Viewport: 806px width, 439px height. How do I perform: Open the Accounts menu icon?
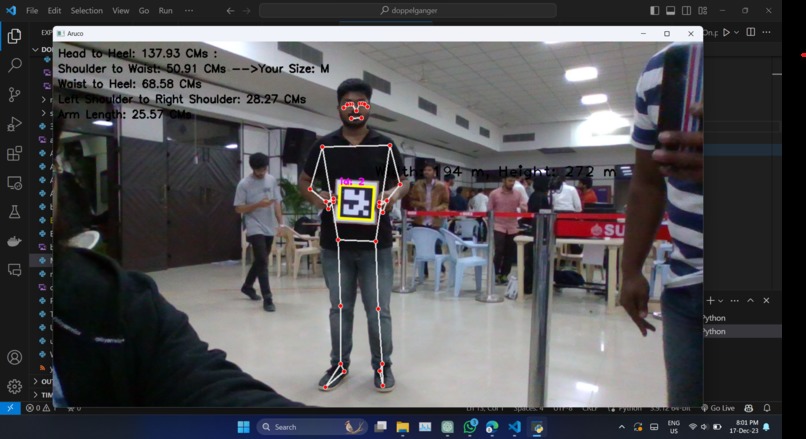[14, 357]
